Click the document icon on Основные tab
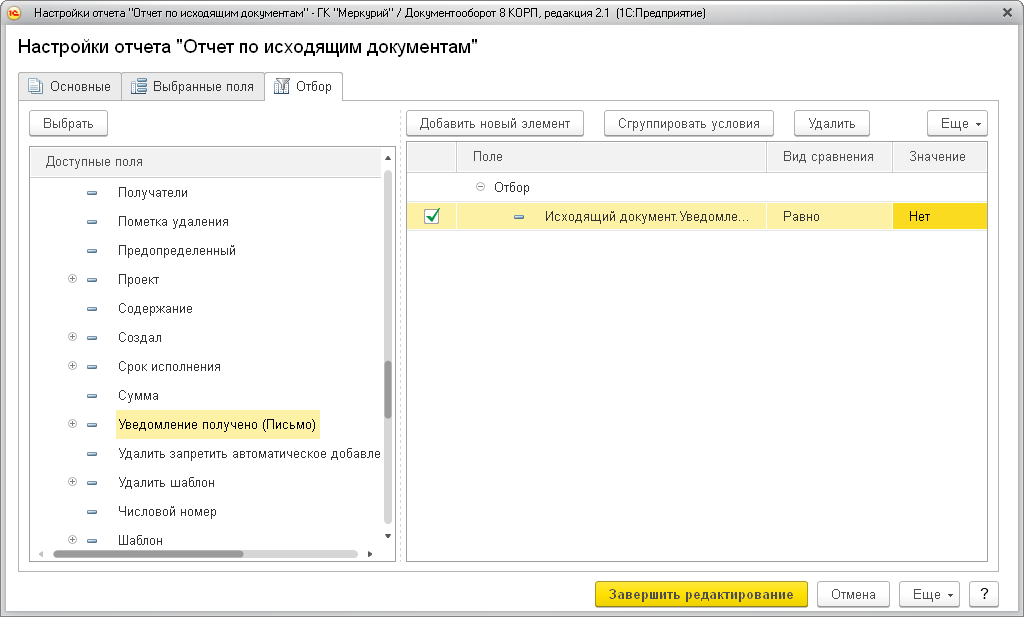This screenshot has height=617, width=1024. (35, 86)
